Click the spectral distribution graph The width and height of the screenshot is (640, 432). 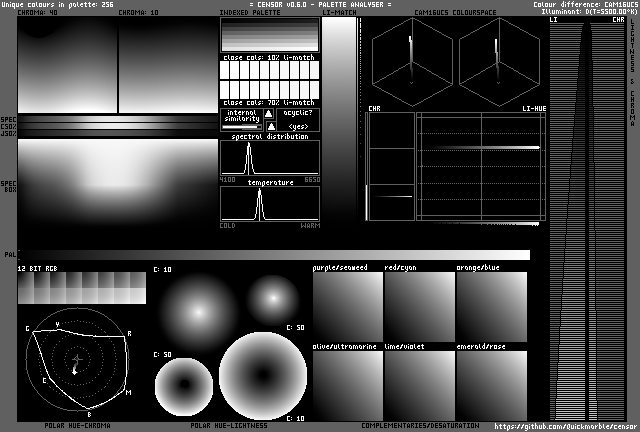coord(270,158)
